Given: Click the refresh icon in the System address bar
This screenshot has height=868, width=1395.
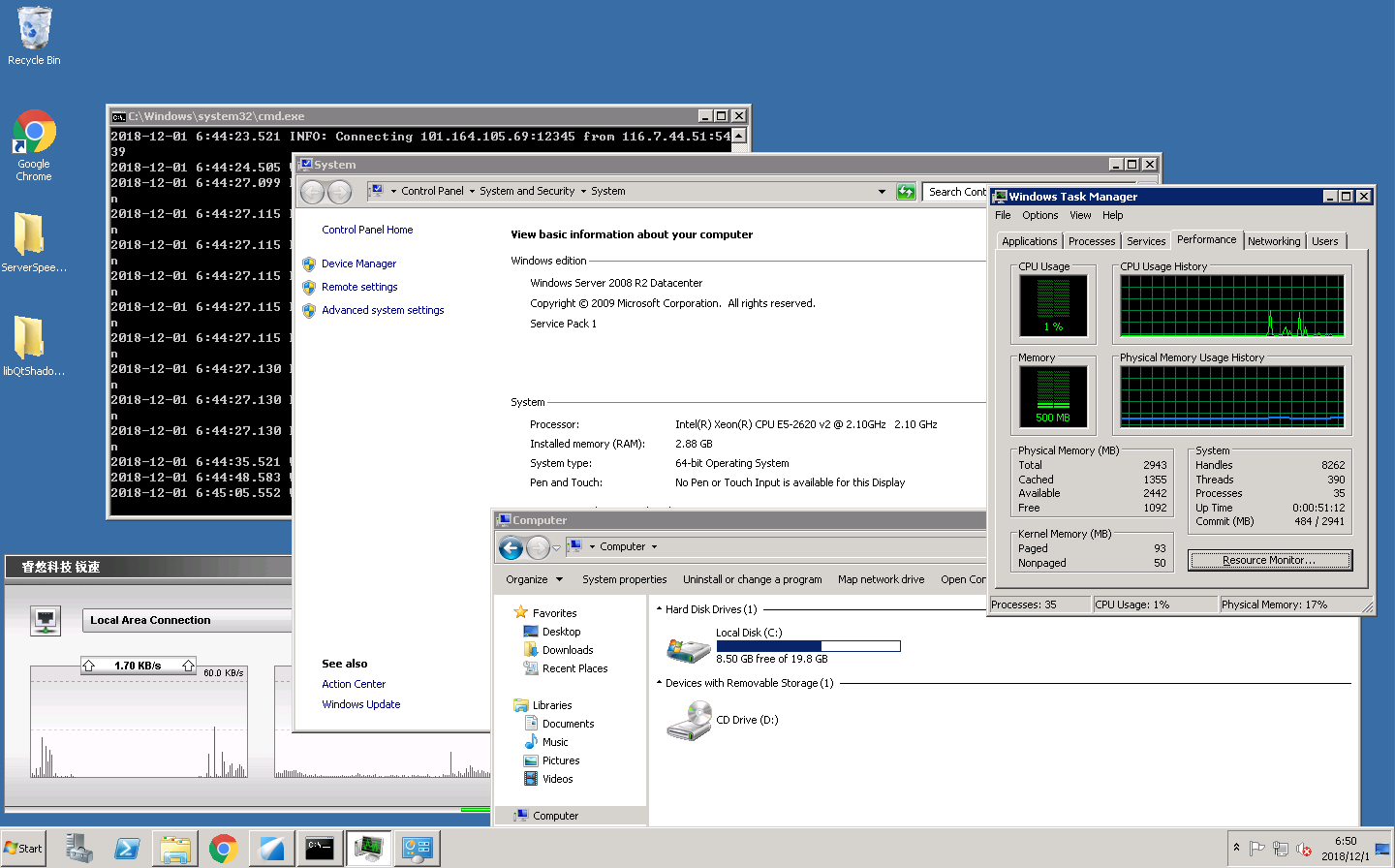Looking at the screenshot, I should (906, 192).
